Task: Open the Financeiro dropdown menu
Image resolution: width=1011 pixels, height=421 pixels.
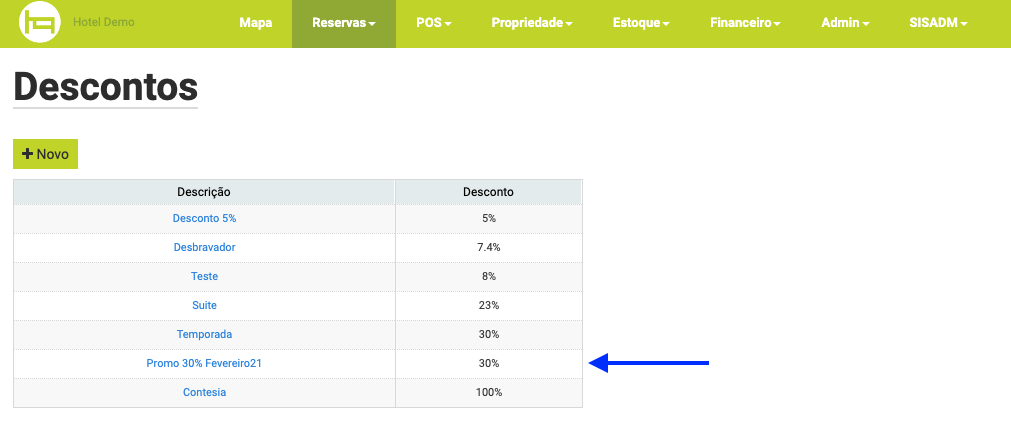Action: point(745,23)
